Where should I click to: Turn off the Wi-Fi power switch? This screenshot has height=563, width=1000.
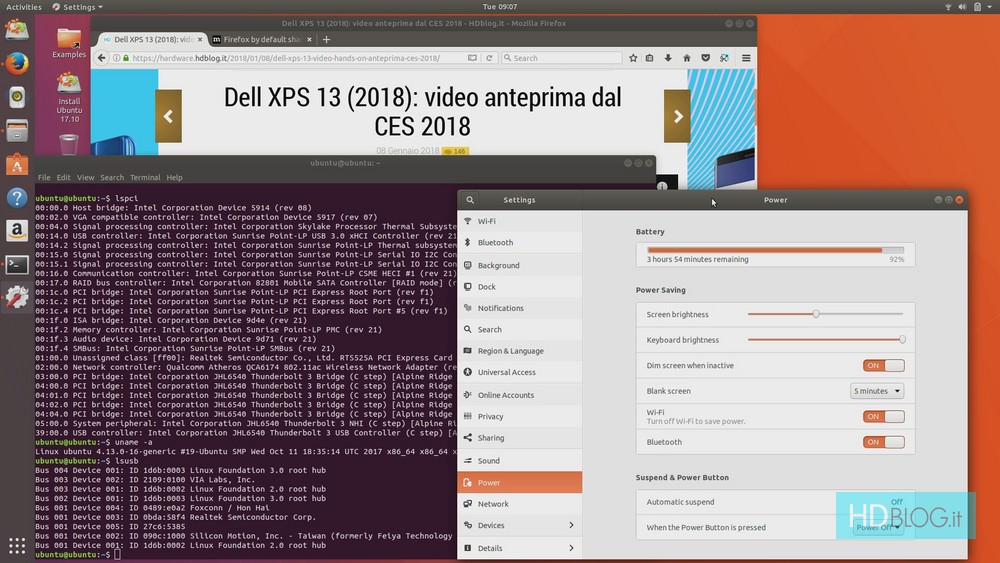pyautogui.click(x=883, y=416)
